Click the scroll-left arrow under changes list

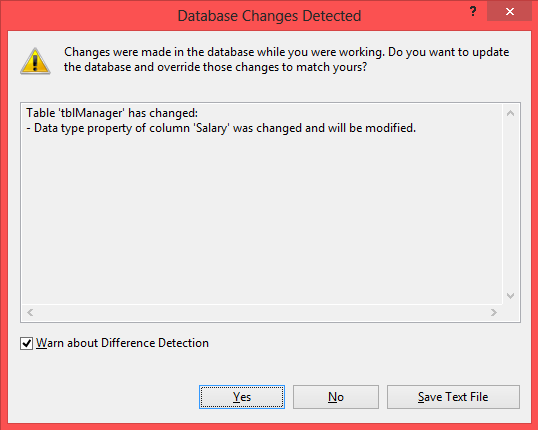tap(30, 312)
